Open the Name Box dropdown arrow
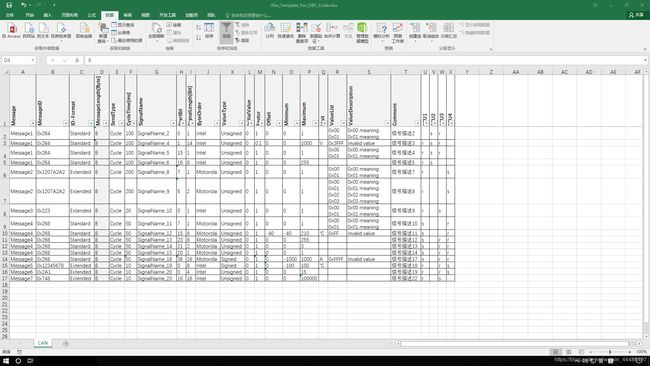Image resolution: width=650 pixels, height=366 pixels. (x=33, y=61)
